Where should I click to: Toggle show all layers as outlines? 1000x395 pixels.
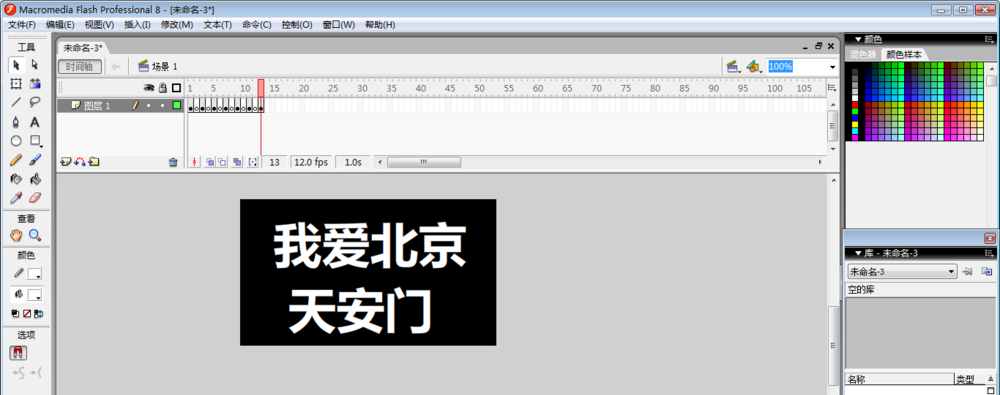177,87
